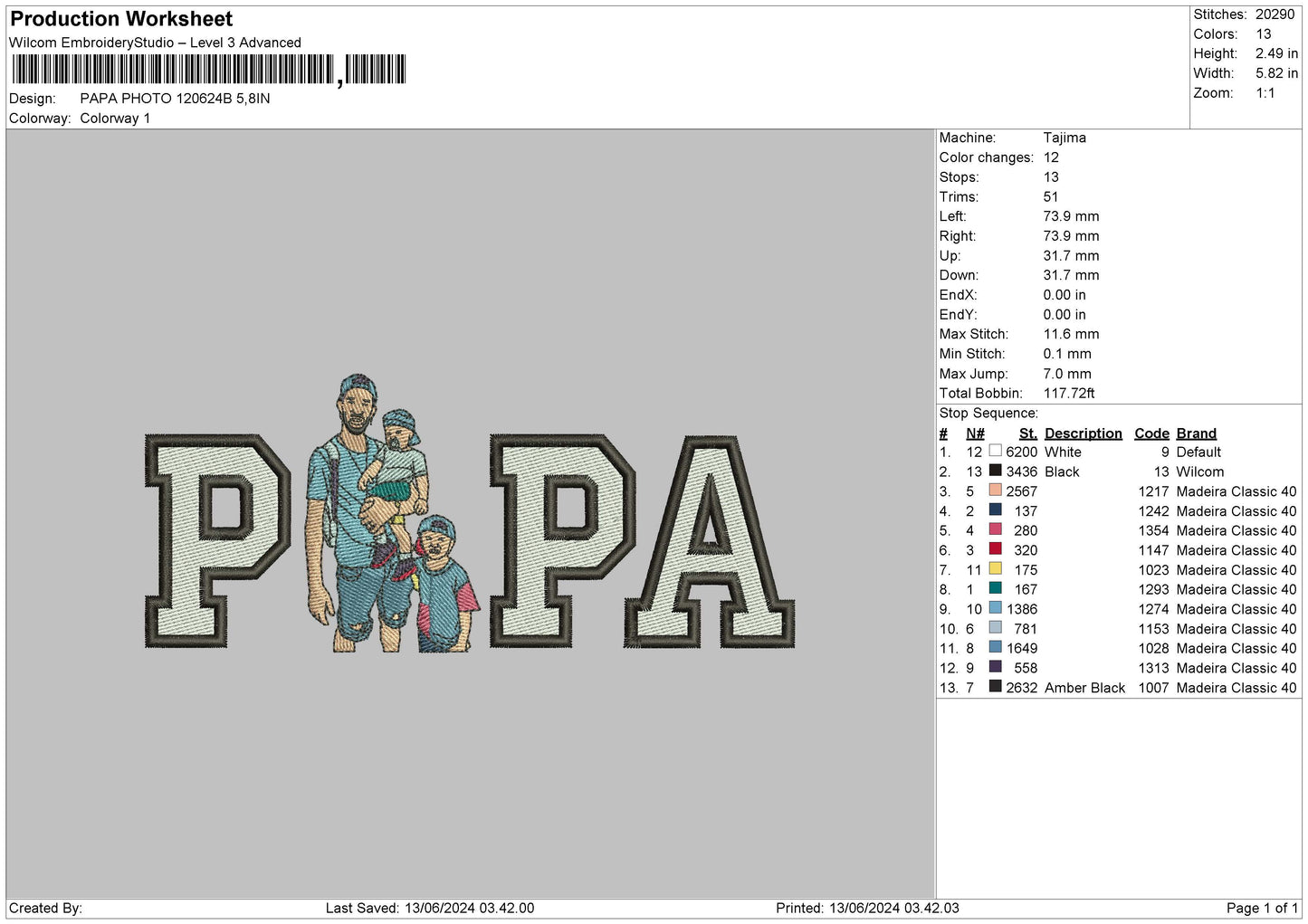Click the barcode under the worksheet title
This screenshot has height=924, width=1308.
pyautogui.click(x=209, y=70)
